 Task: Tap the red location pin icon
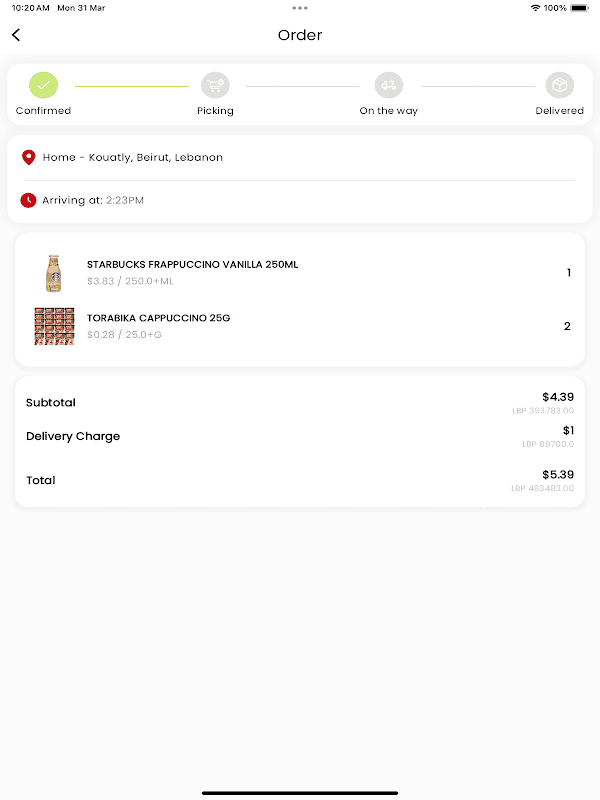click(29, 157)
